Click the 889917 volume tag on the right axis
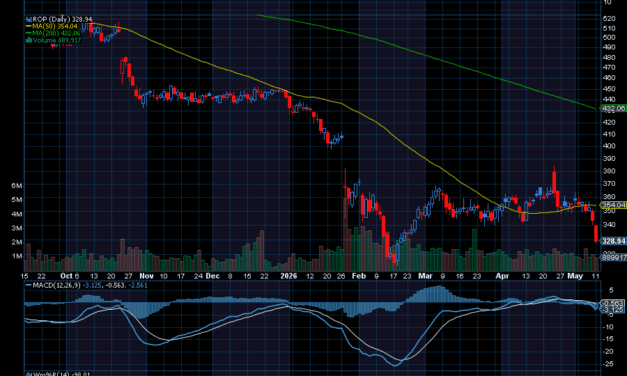 tap(614, 257)
